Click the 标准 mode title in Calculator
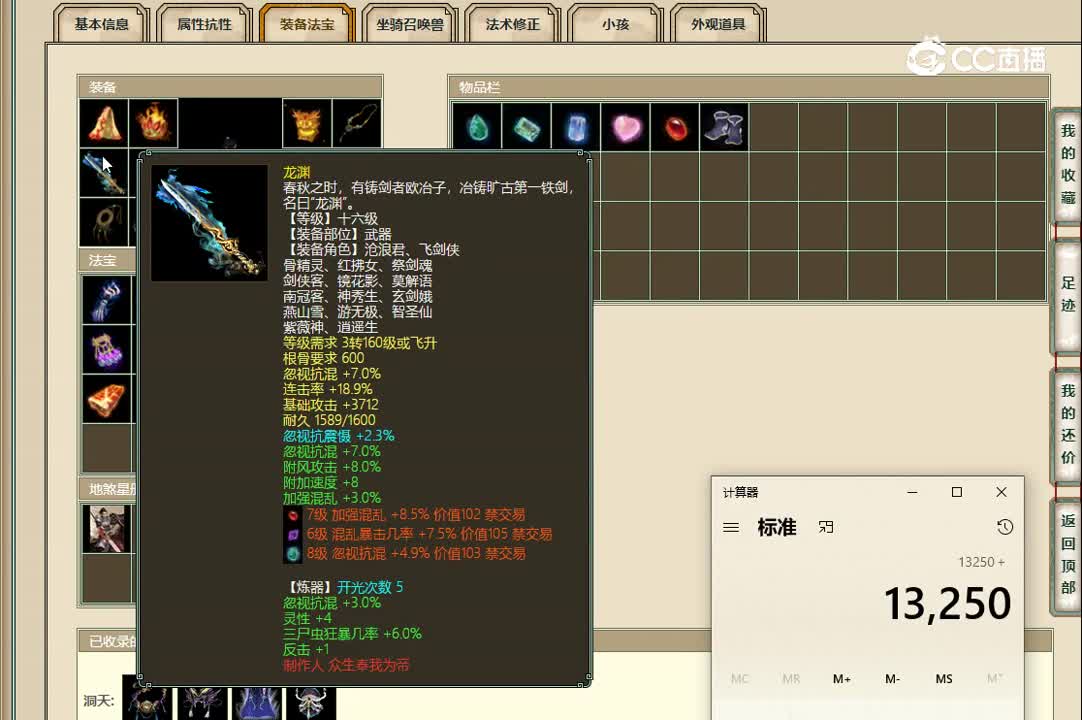This screenshot has height=720, width=1082. point(777,527)
